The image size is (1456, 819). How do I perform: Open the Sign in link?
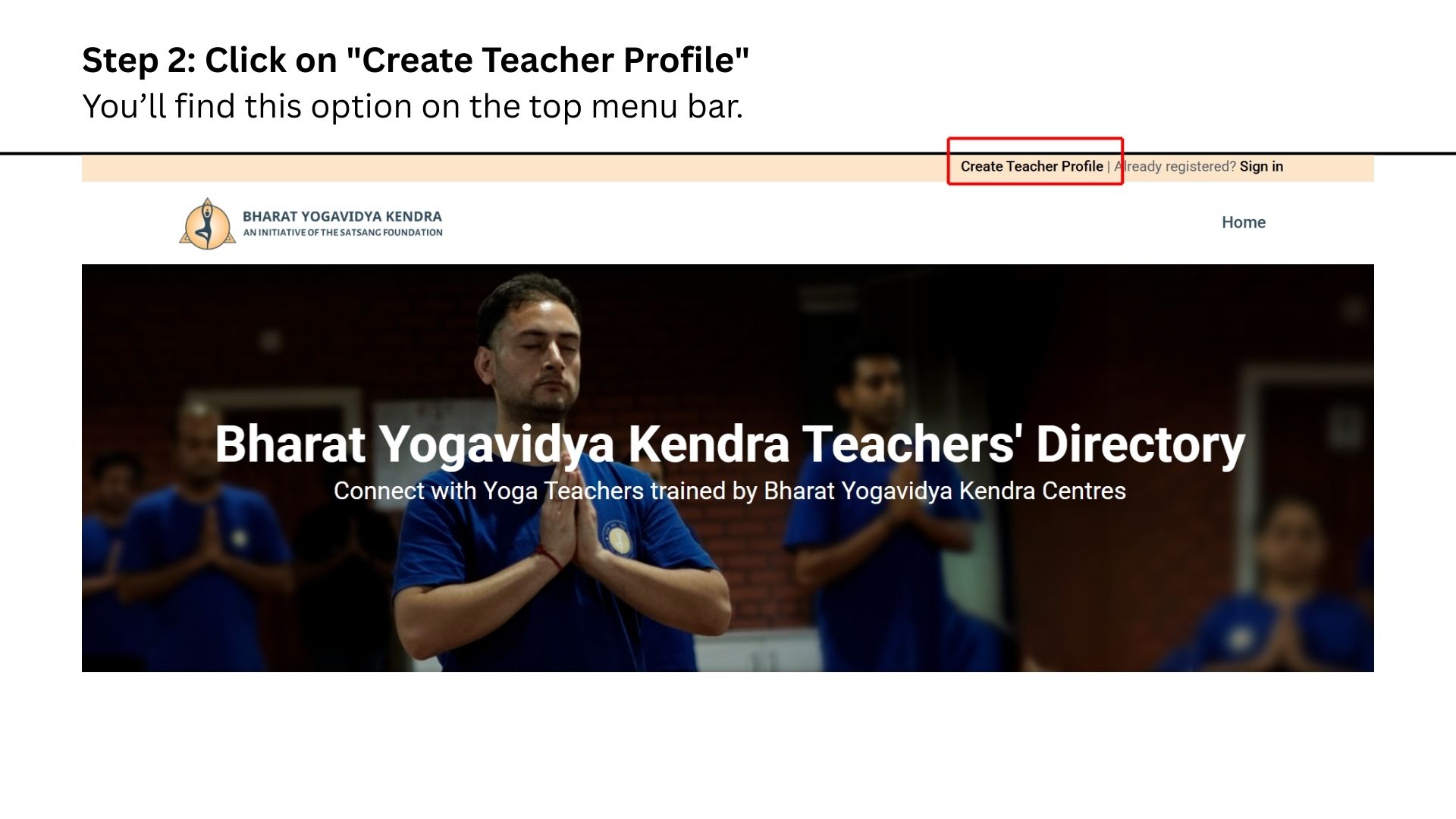click(x=1261, y=167)
